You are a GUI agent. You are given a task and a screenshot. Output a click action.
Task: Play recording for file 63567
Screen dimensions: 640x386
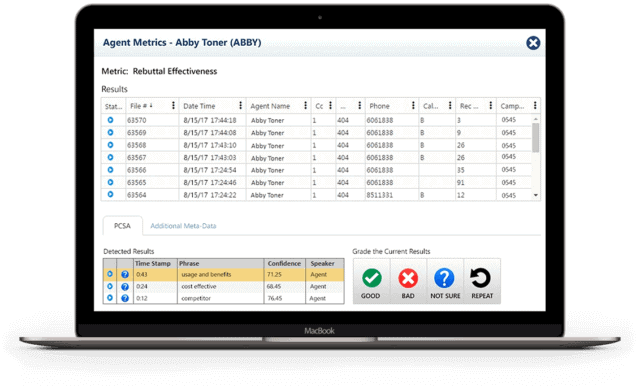110,157
